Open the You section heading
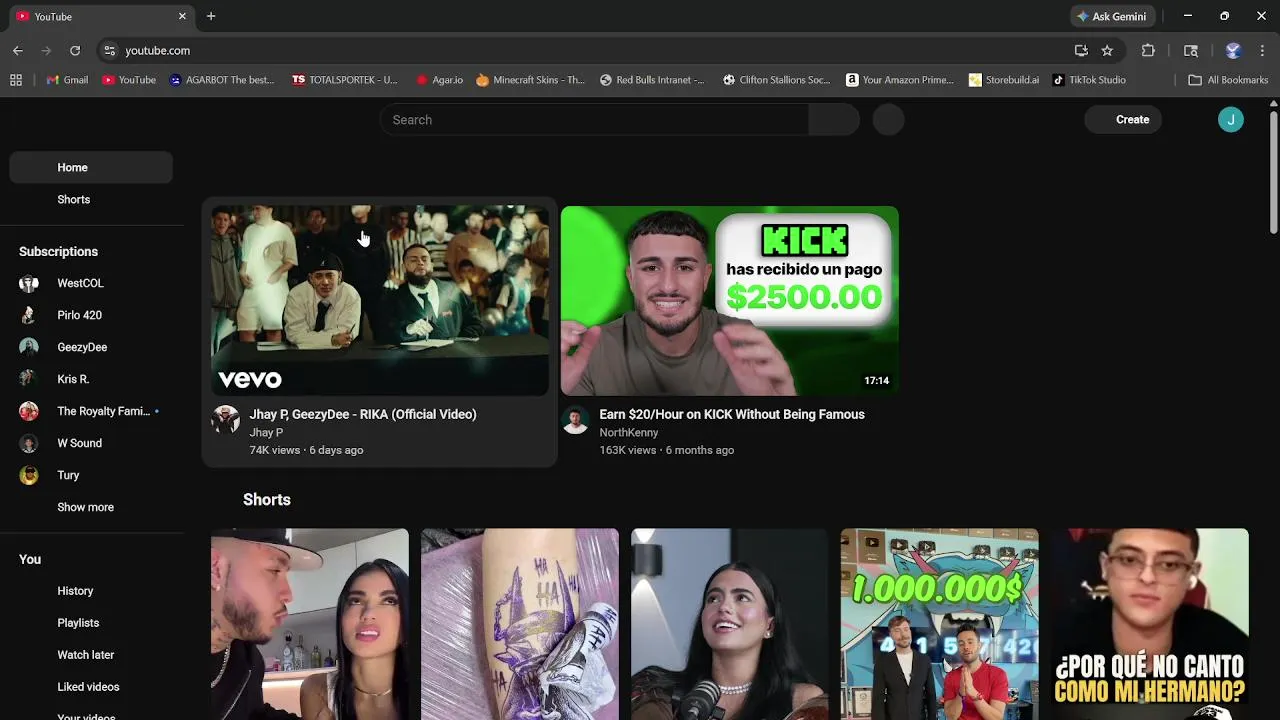The image size is (1280, 720). pos(30,559)
